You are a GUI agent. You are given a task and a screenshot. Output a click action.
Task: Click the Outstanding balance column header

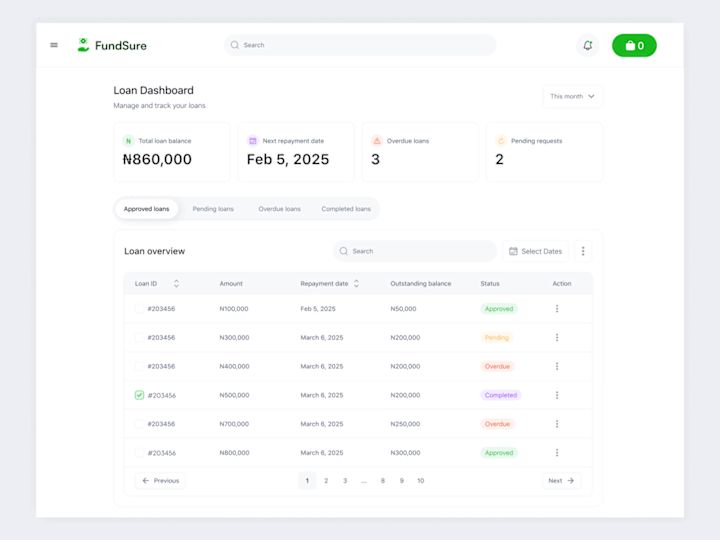[x=421, y=284]
